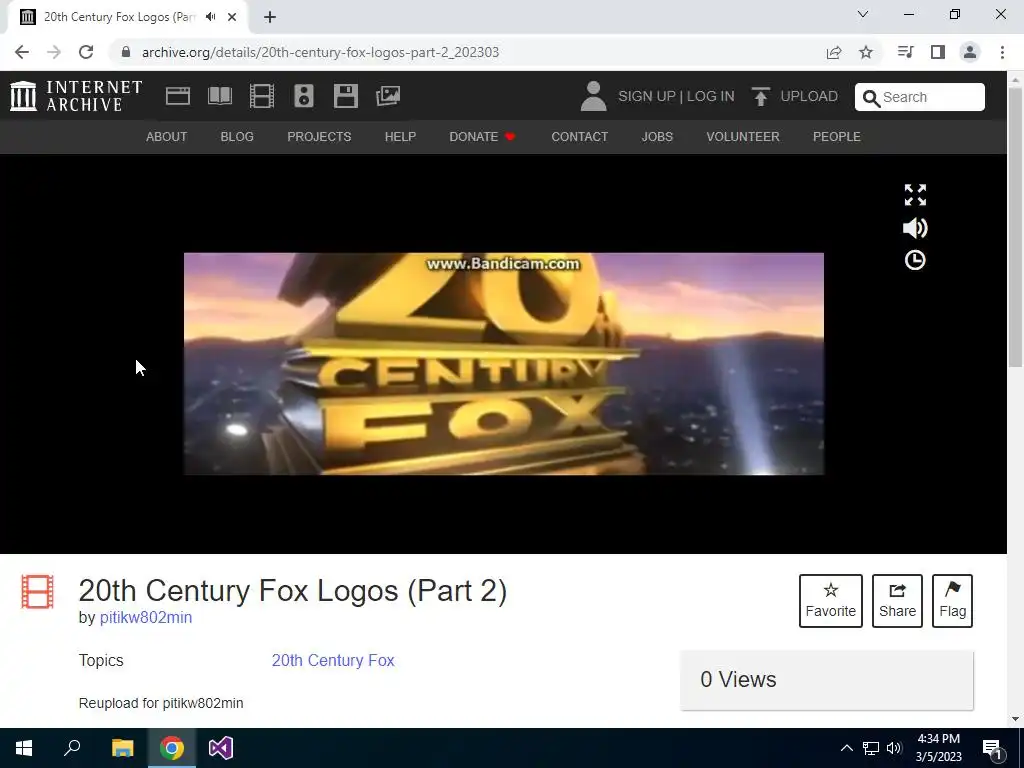Mute the video player volume
Image resolution: width=1024 pixels, height=768 pixels.
tap(915, 228)
